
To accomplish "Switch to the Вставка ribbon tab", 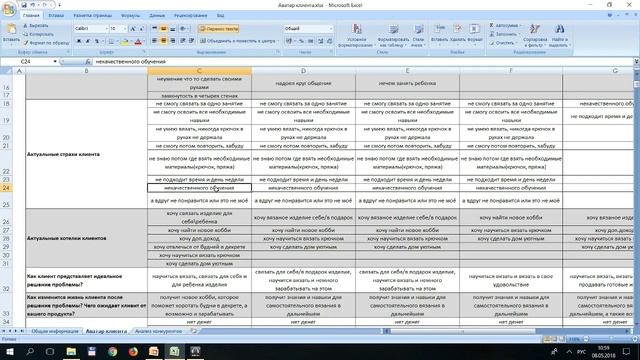I will point(56,16).
